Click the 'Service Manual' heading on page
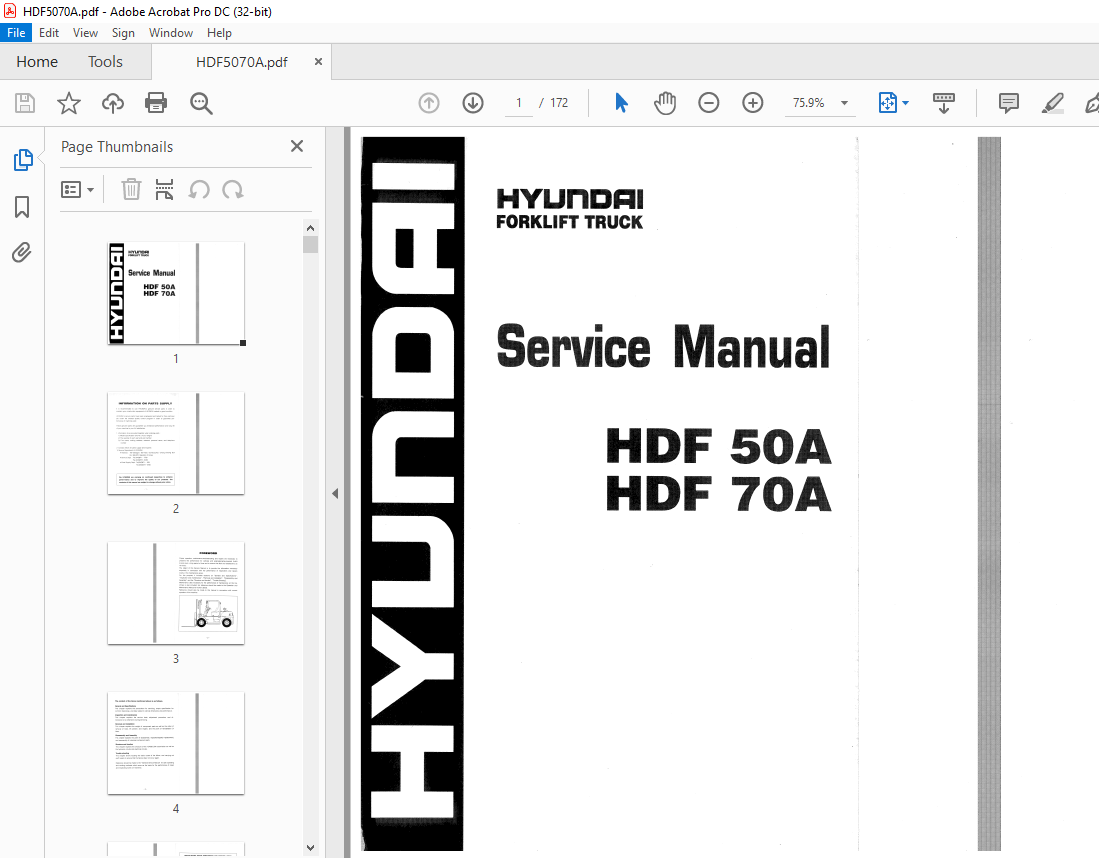1099x858 pixels. point(663,346)
